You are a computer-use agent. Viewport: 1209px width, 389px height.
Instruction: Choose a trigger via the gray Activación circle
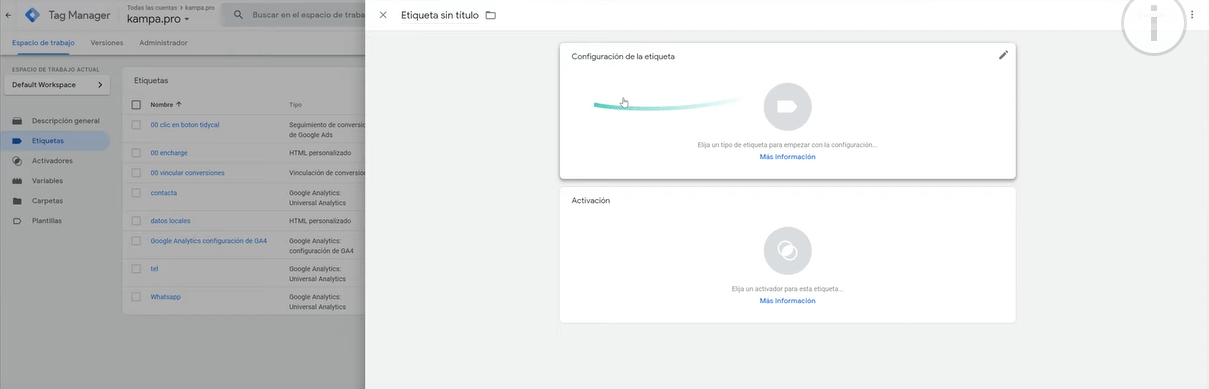pyautogui.click(x=787, y=251)
